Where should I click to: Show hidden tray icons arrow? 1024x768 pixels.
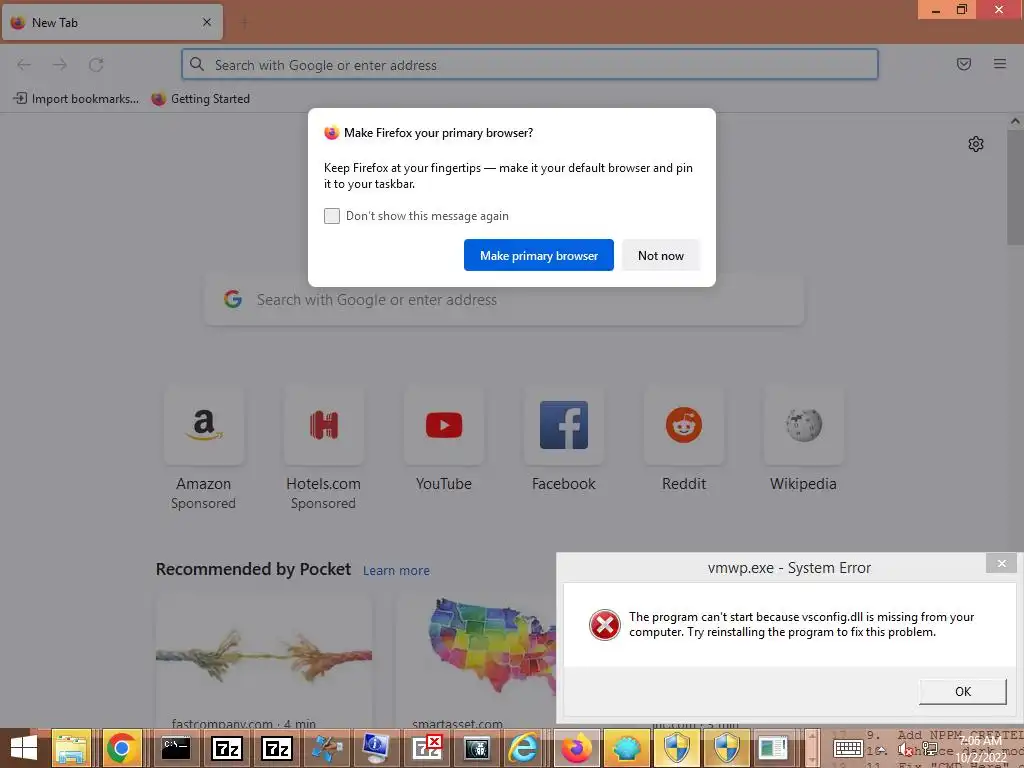pyautogui.click(x=881, y=750)
